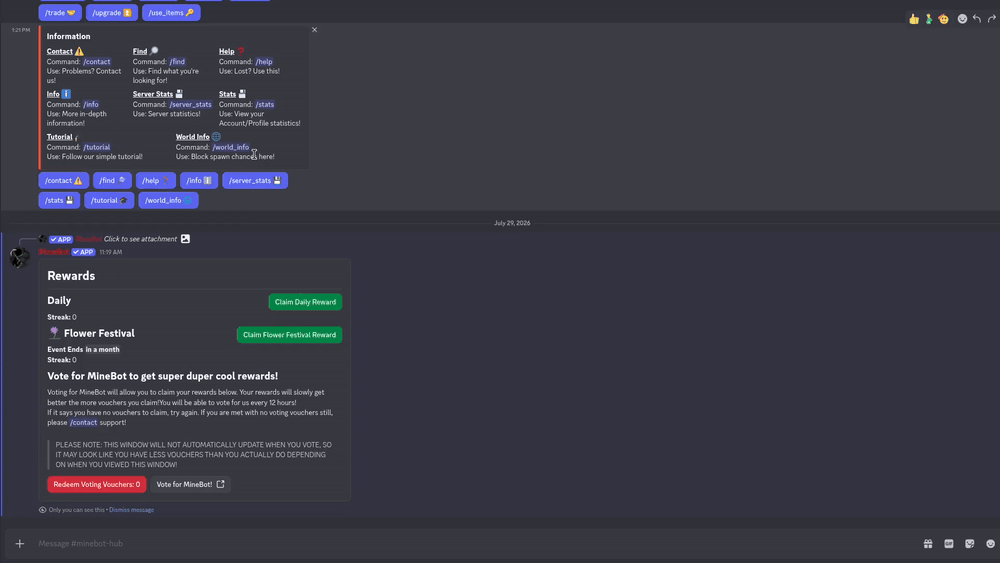Open the gift icon in message bar

pos(928,544)
